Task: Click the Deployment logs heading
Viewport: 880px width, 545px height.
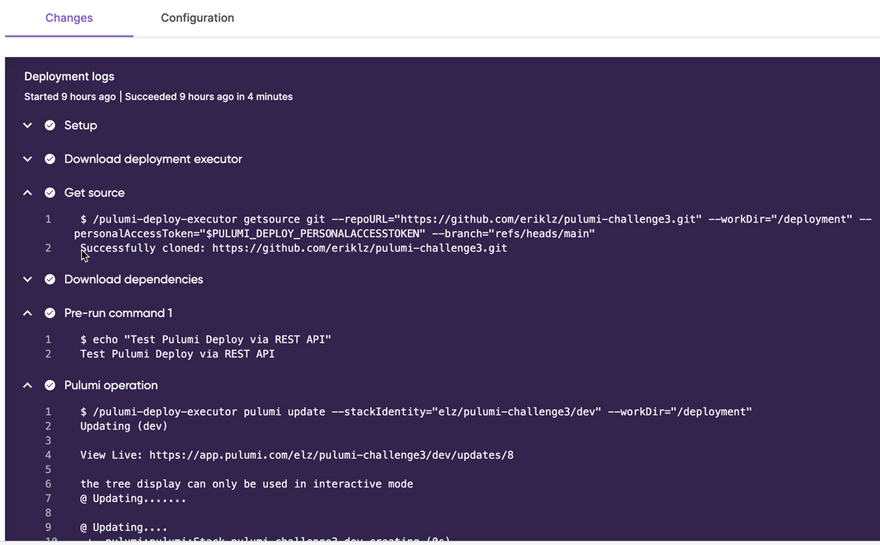Action: 69,76
